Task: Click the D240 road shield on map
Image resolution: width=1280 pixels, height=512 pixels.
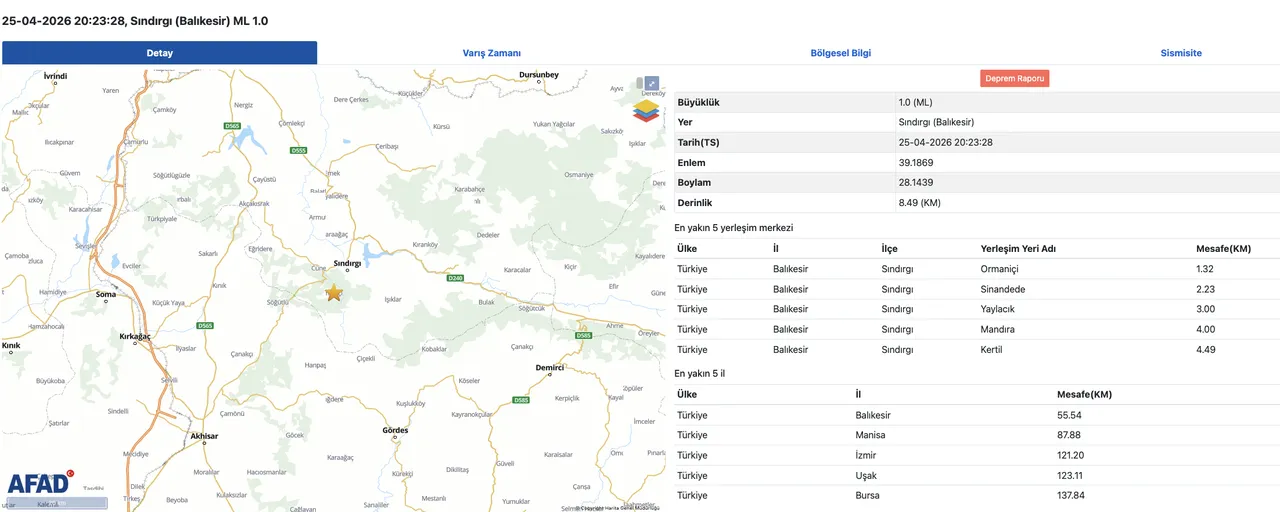Action: [x=455, y=277]
